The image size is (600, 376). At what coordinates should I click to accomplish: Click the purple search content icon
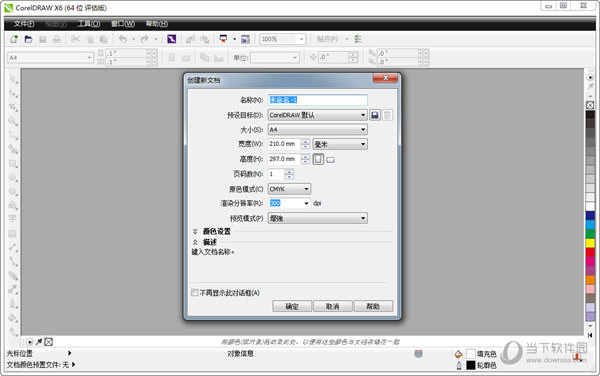coord(171,39)
